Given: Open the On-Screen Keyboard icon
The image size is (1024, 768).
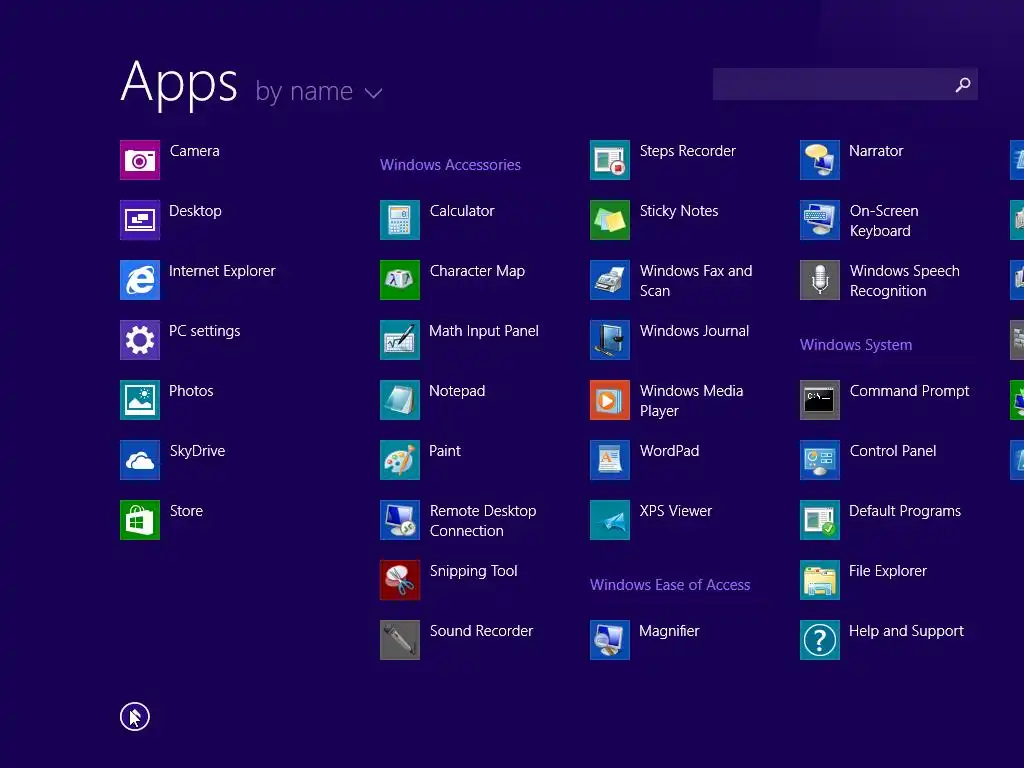Looking at the screenshot, I should (x=820, y=220).
